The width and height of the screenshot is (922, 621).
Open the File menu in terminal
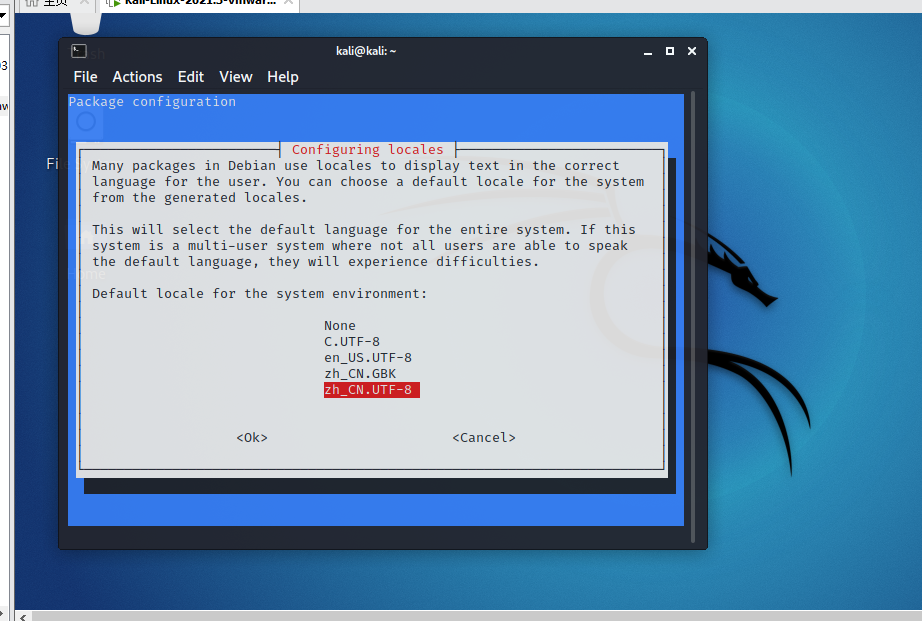click(x=85, y=77)
